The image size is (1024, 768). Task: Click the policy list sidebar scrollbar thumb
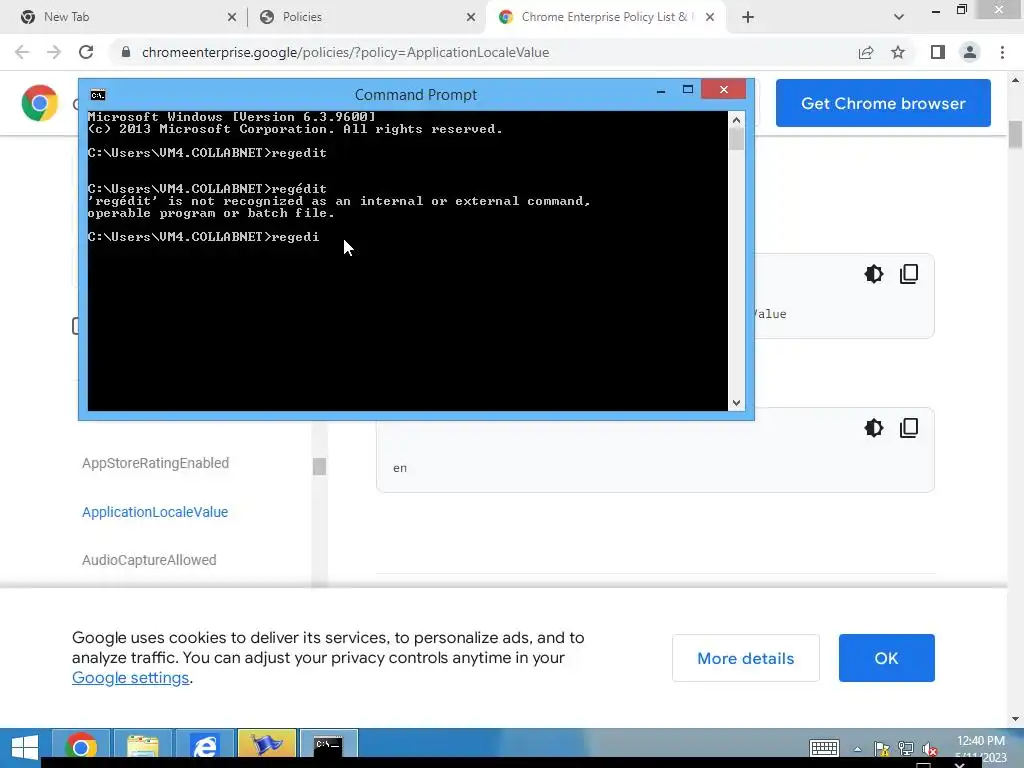click(x=319, y=466)
